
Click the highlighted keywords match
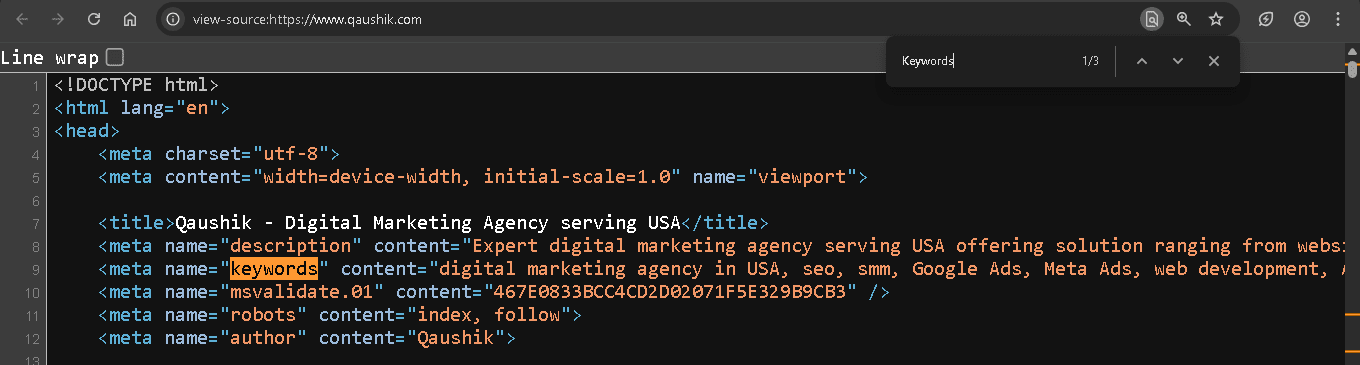274,269
